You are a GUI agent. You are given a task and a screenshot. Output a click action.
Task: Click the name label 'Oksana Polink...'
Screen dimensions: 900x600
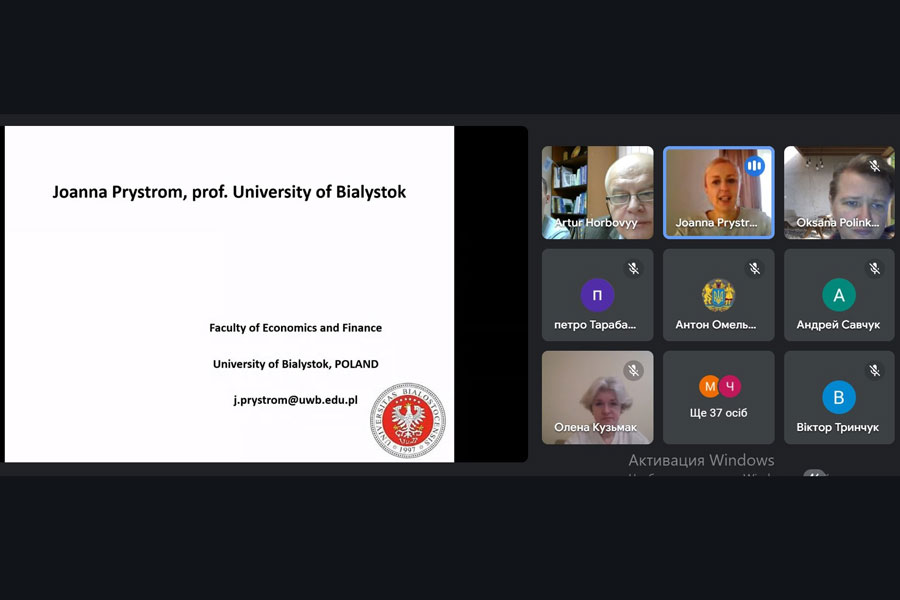click(x=837, y=223)
